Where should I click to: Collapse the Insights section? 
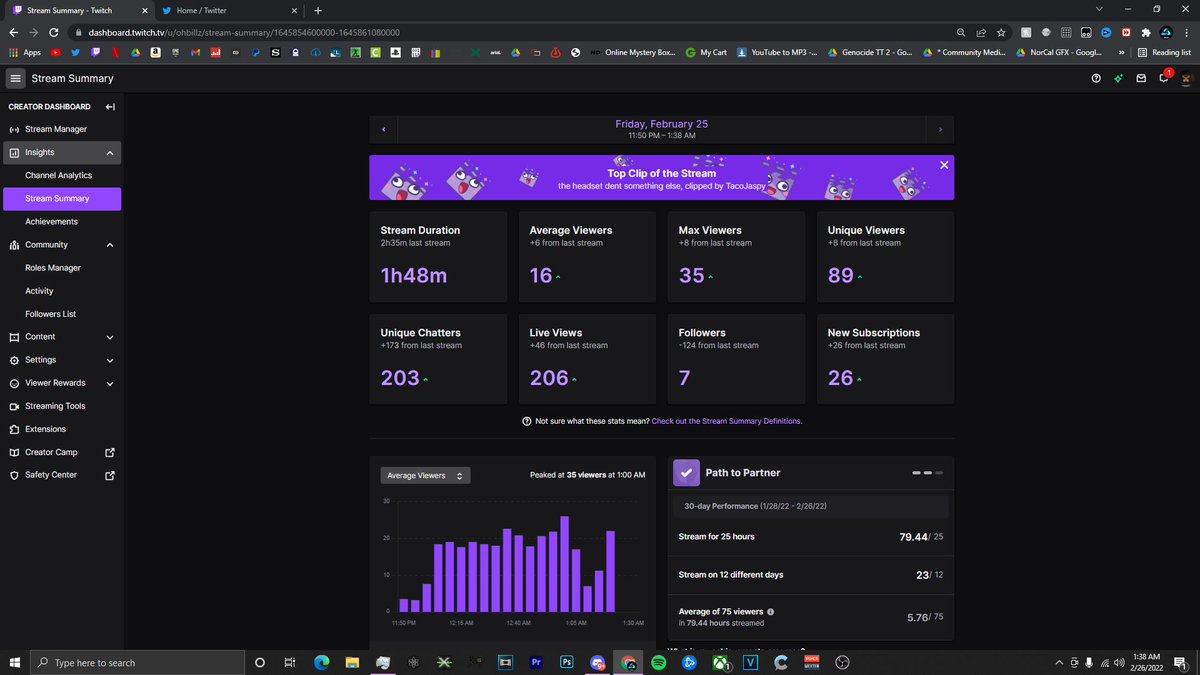(109, 152)
